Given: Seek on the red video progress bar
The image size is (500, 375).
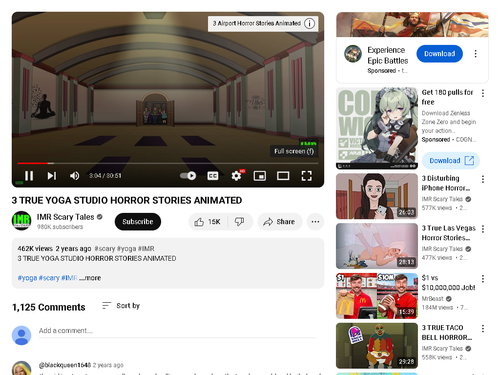Looking at the screenshot, I should point(168,163).
